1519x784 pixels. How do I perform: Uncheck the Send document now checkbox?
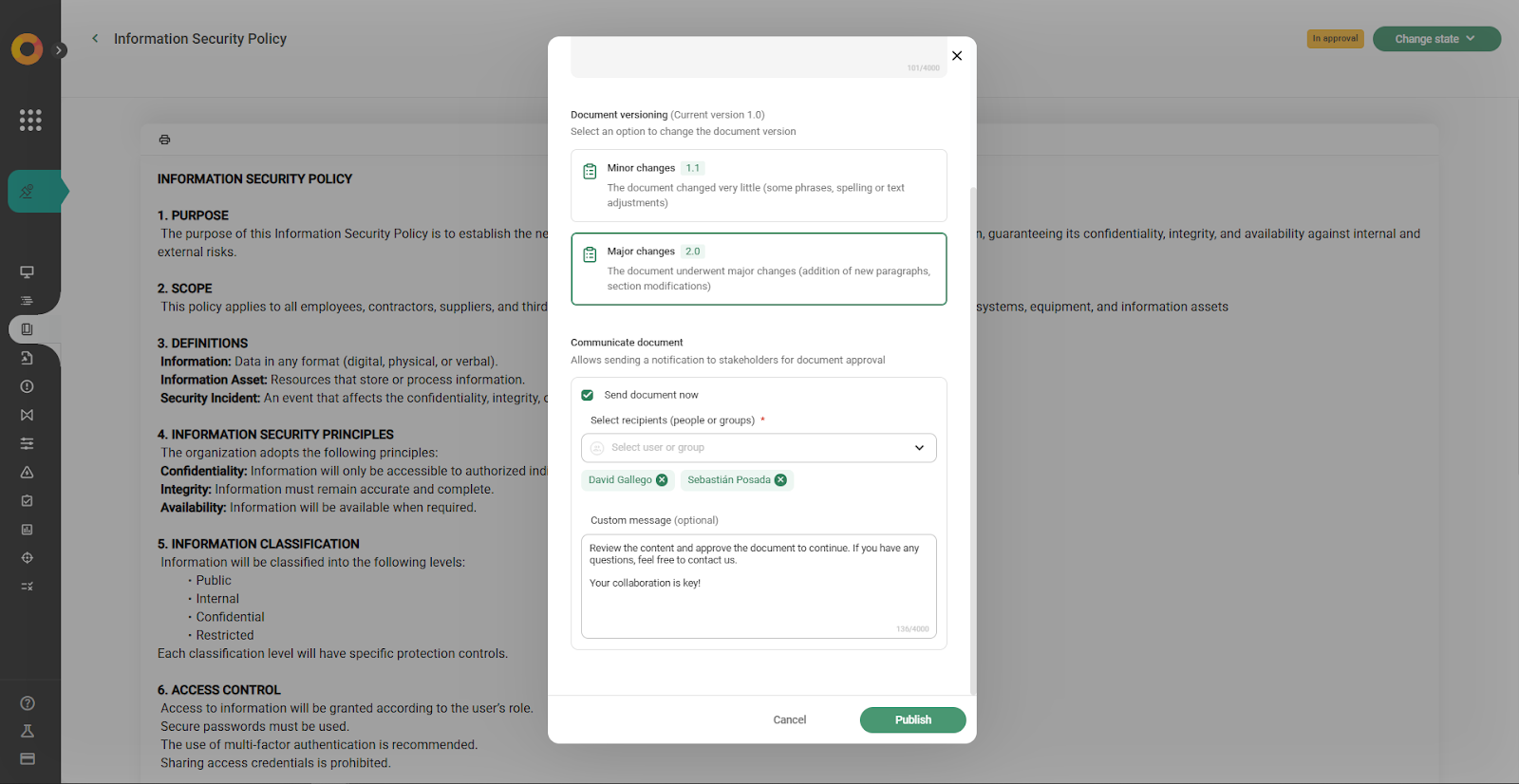coord(588,395)
